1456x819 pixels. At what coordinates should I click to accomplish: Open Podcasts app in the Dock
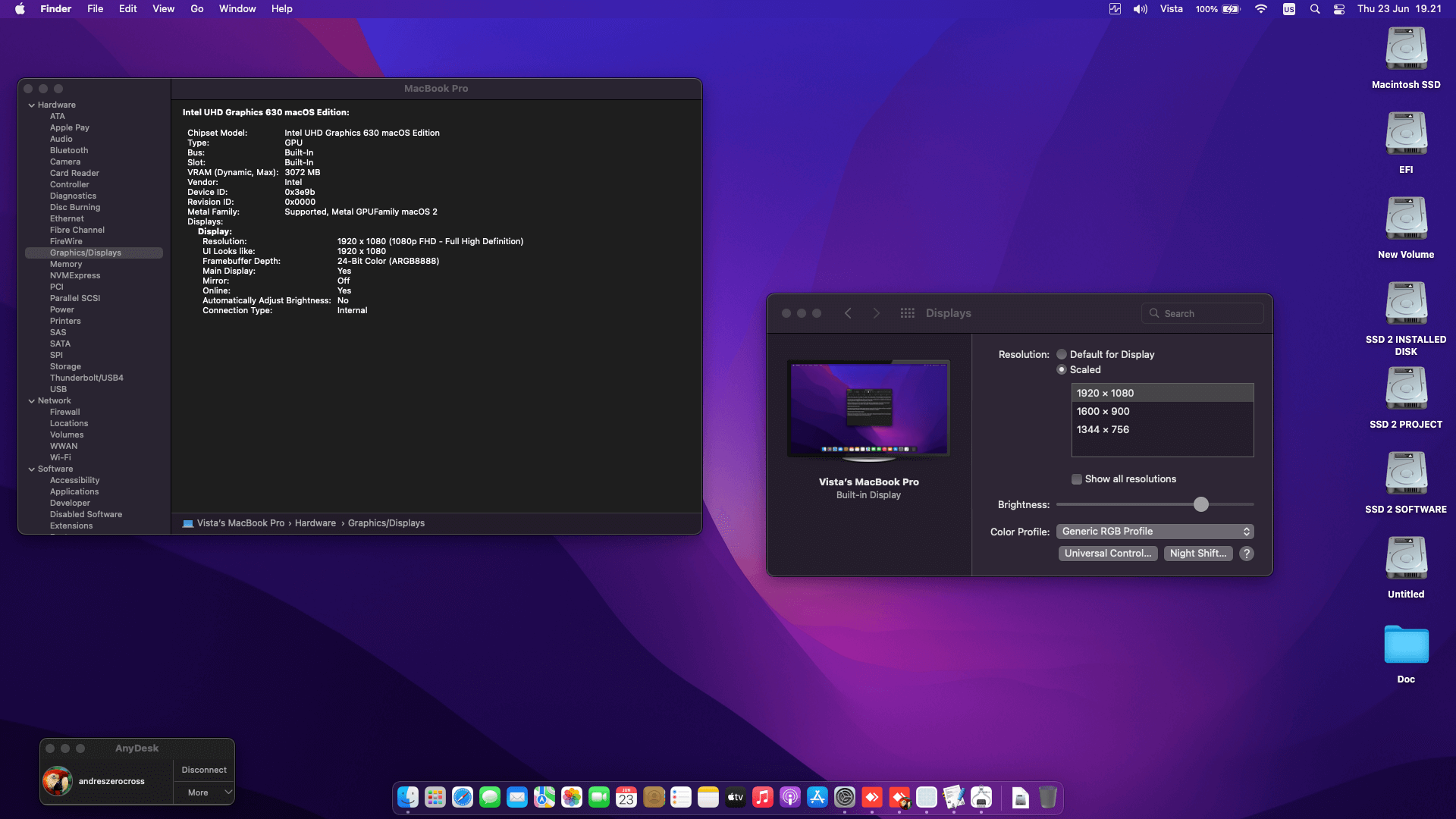(790, 797)
